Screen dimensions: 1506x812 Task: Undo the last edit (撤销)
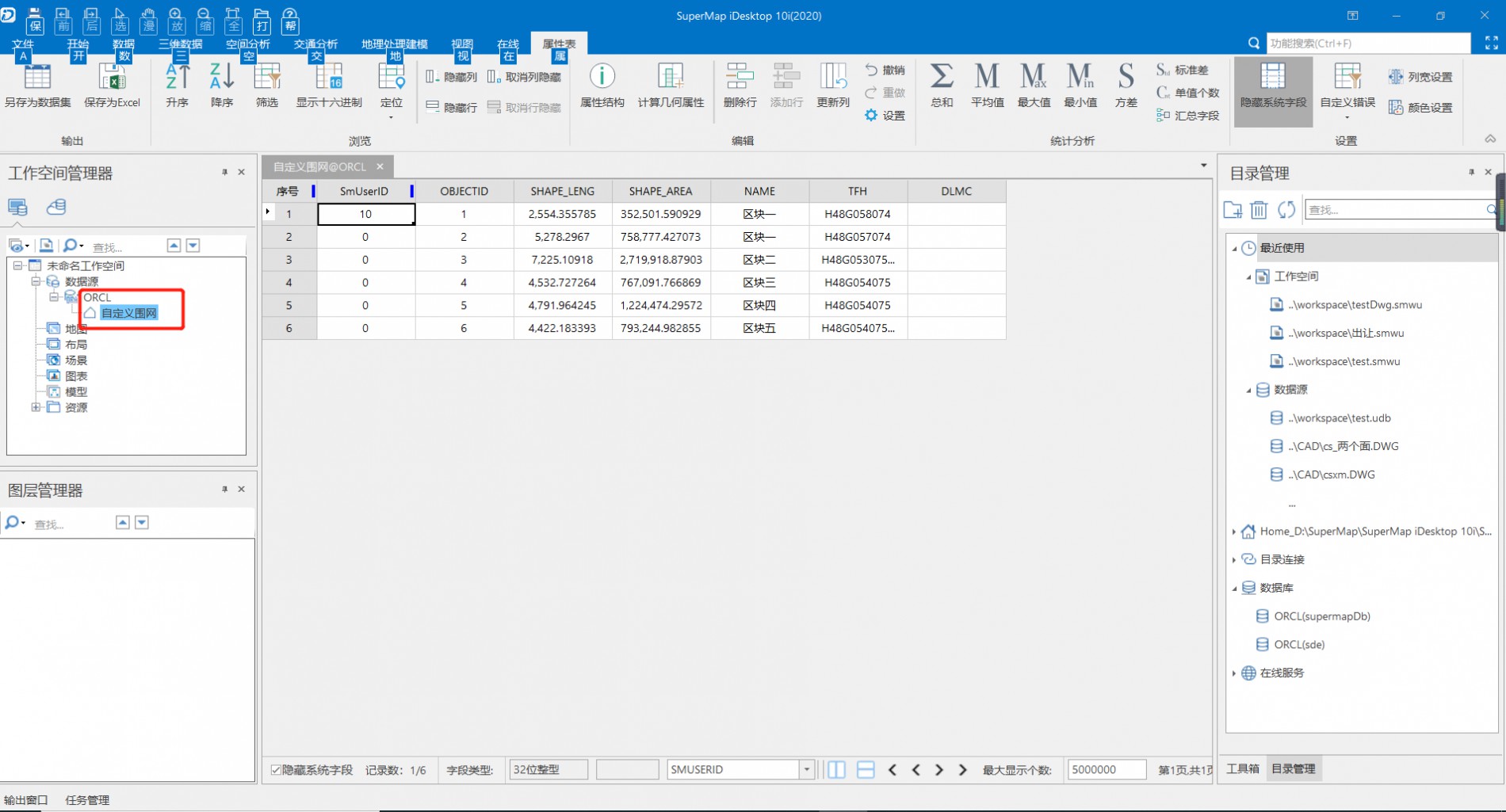click(885, 70)
